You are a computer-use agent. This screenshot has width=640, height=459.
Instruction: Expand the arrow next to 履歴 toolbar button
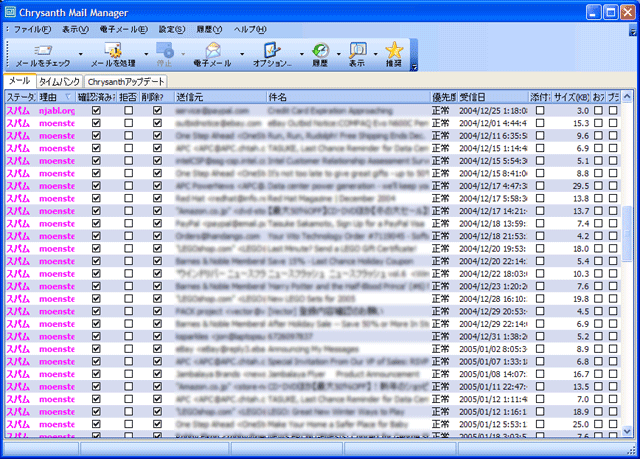tap(338, 54)
